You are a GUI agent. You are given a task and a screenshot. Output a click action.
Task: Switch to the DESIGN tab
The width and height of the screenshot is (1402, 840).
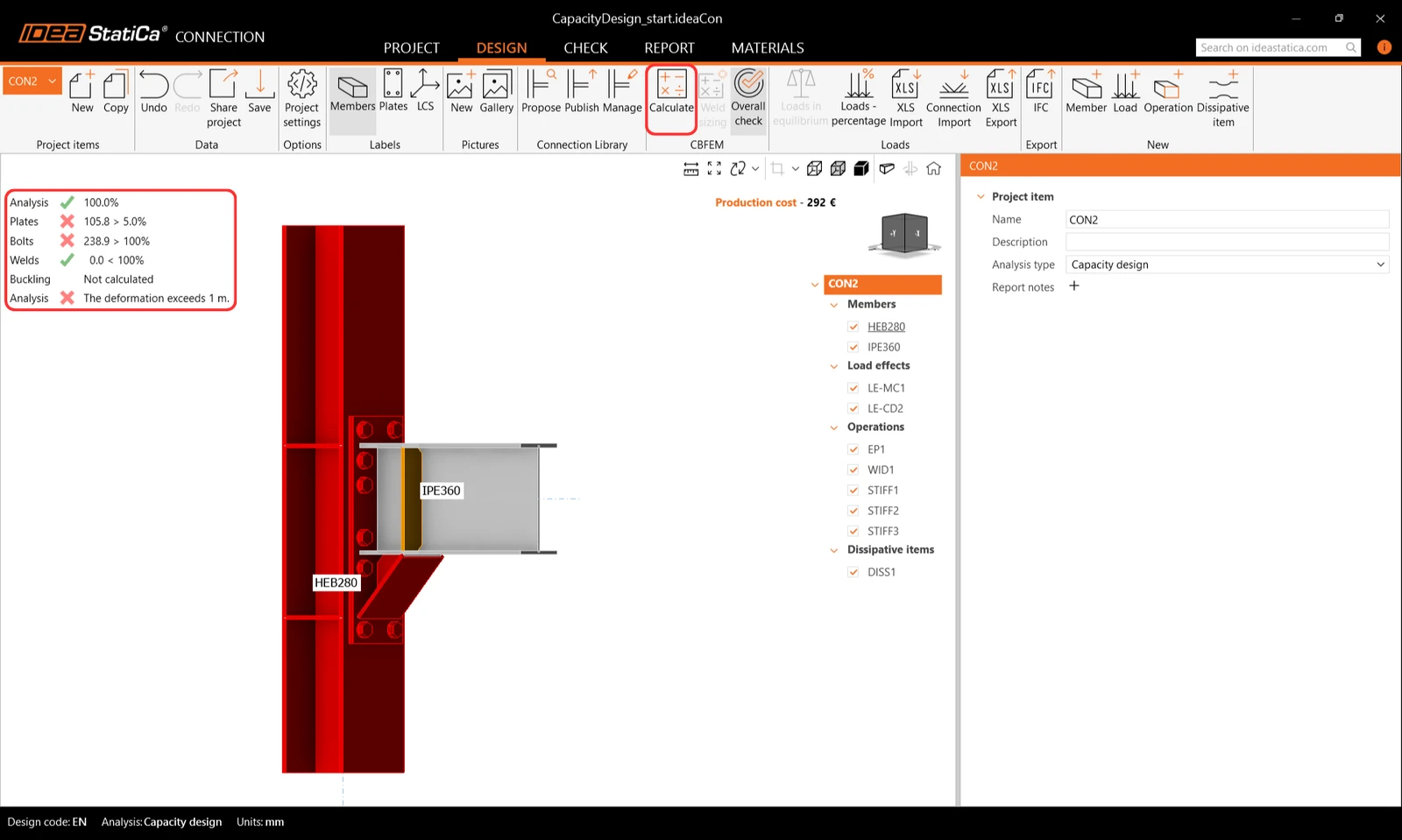pos(501,48)
